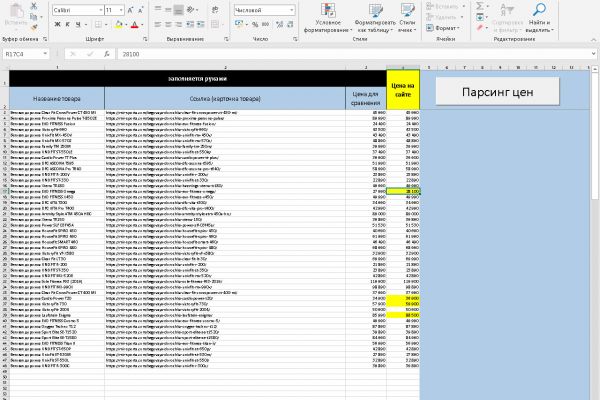Click the text orientation icon
The width and height of the screenshot is (600, 400).
(x=191, y=10)
